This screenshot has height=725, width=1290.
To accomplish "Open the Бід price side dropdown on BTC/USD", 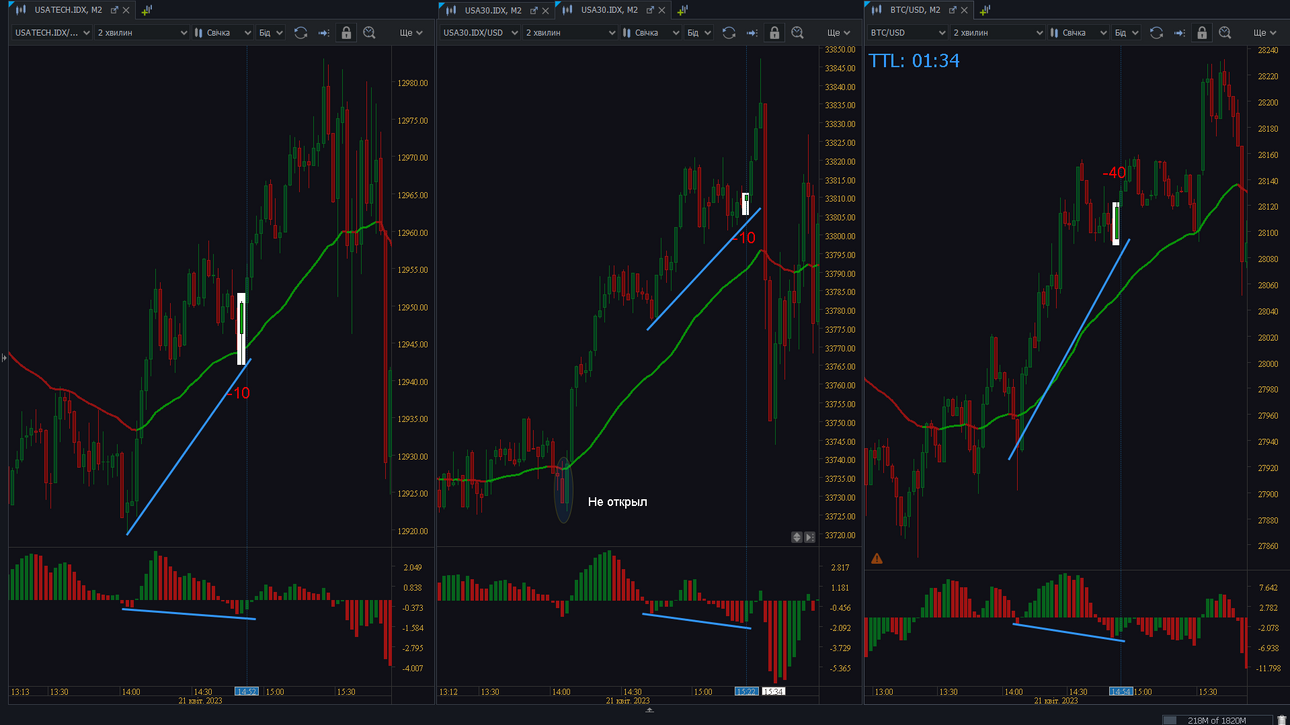I will 1127,33.
